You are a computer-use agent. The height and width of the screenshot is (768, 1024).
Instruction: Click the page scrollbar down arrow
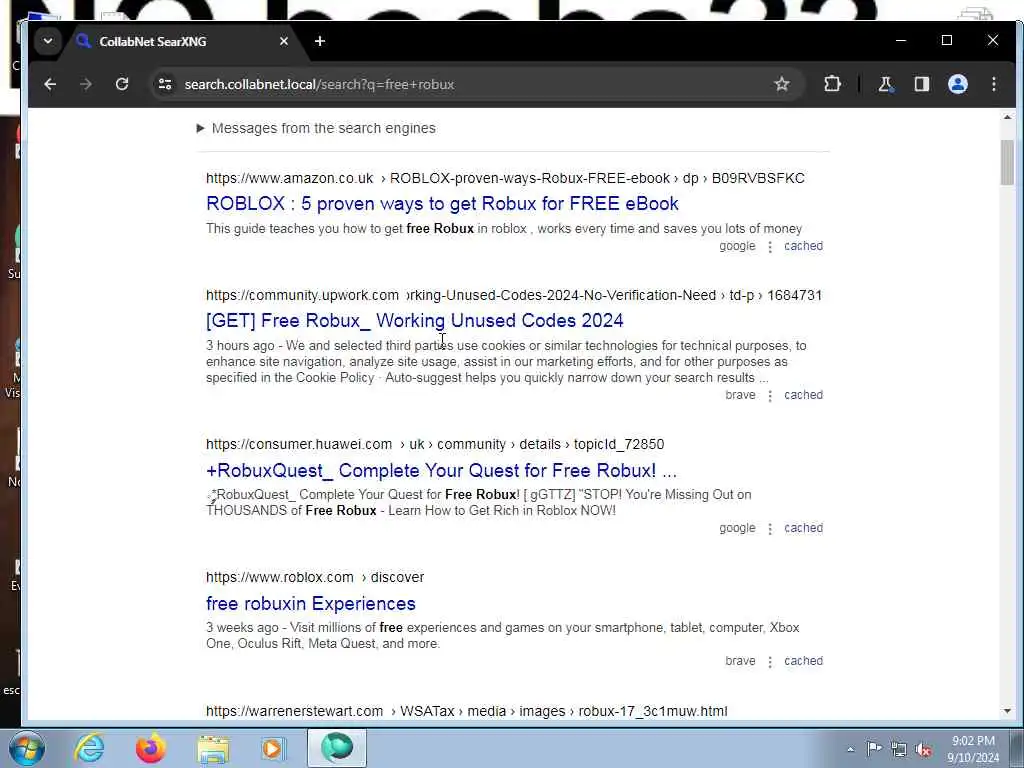tap(1007, 711)
